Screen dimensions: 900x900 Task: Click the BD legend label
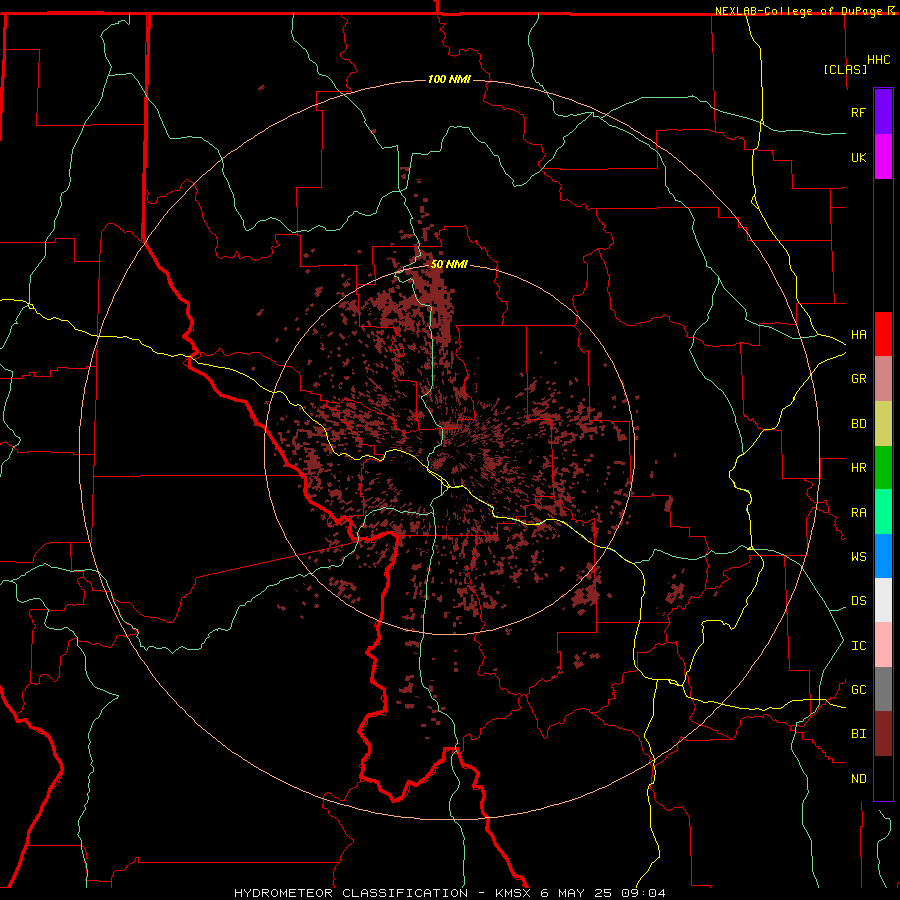click(x=859, y=424)
